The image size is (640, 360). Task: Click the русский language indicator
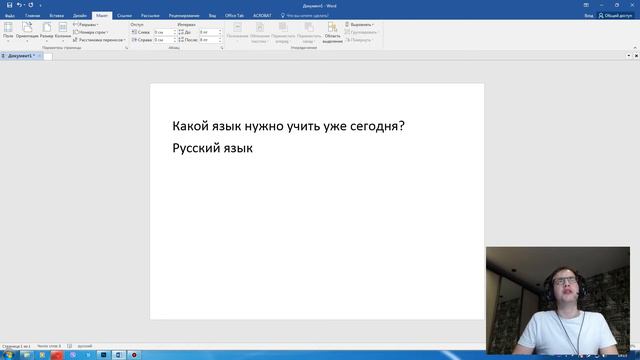point(85,346)
